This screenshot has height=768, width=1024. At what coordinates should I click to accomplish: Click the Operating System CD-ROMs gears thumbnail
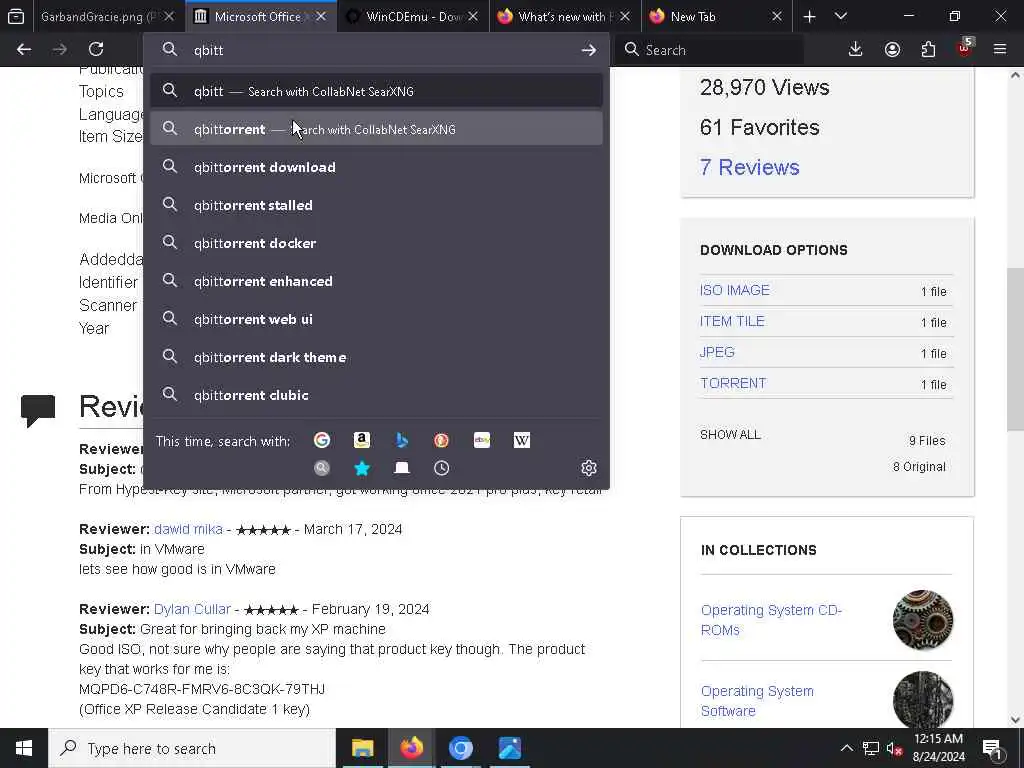923,620
